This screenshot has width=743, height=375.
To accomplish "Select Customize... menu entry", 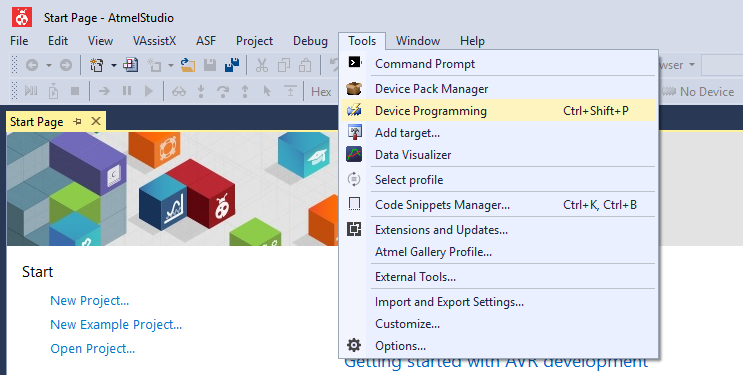I will pyautogui.click(x=498, y=324).
